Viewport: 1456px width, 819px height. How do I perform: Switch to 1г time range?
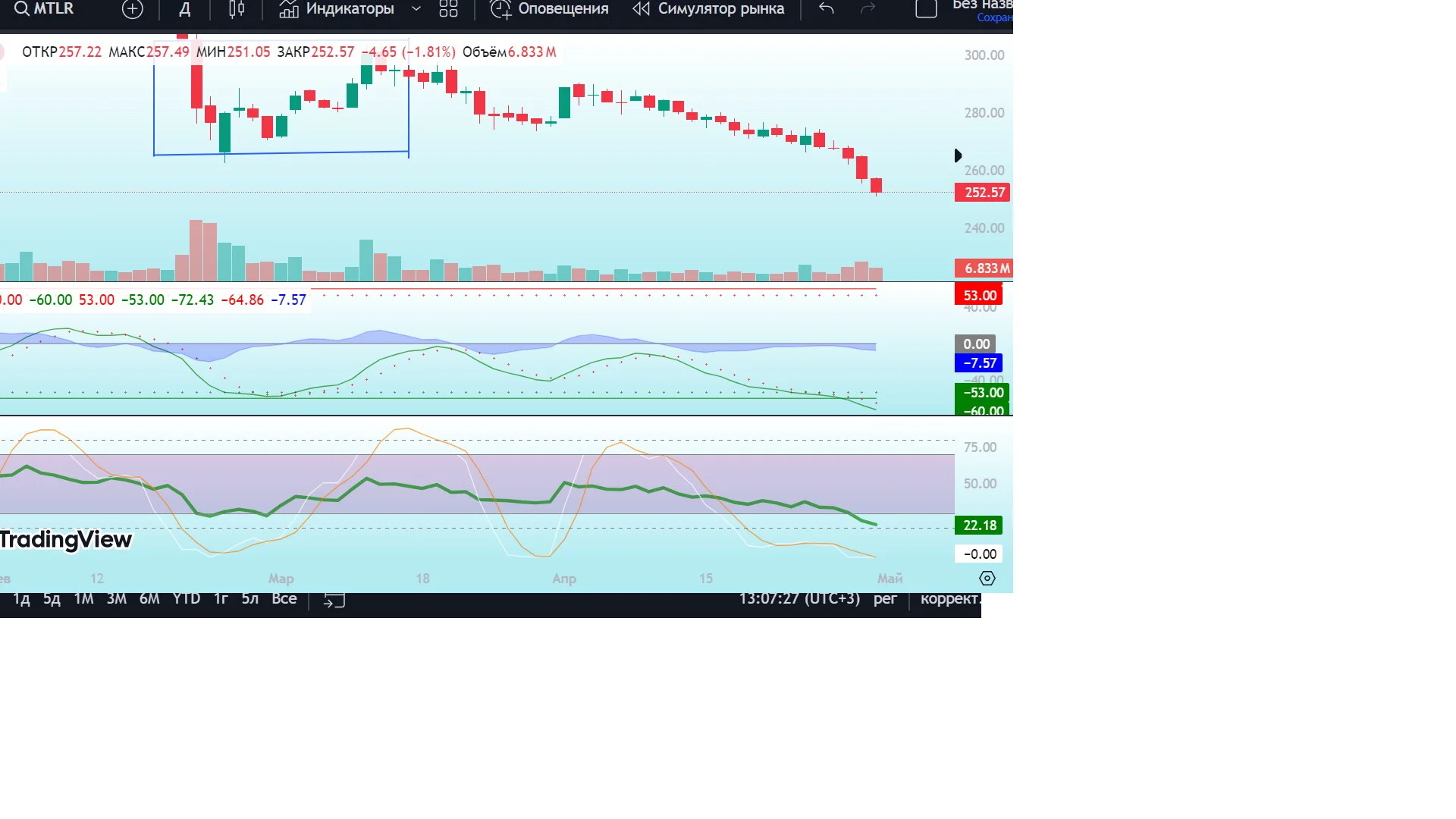coord(221,598)
